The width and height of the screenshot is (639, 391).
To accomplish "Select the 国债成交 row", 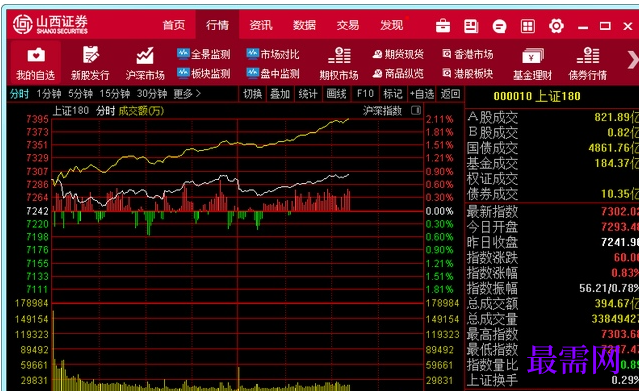I will point(553,148).
